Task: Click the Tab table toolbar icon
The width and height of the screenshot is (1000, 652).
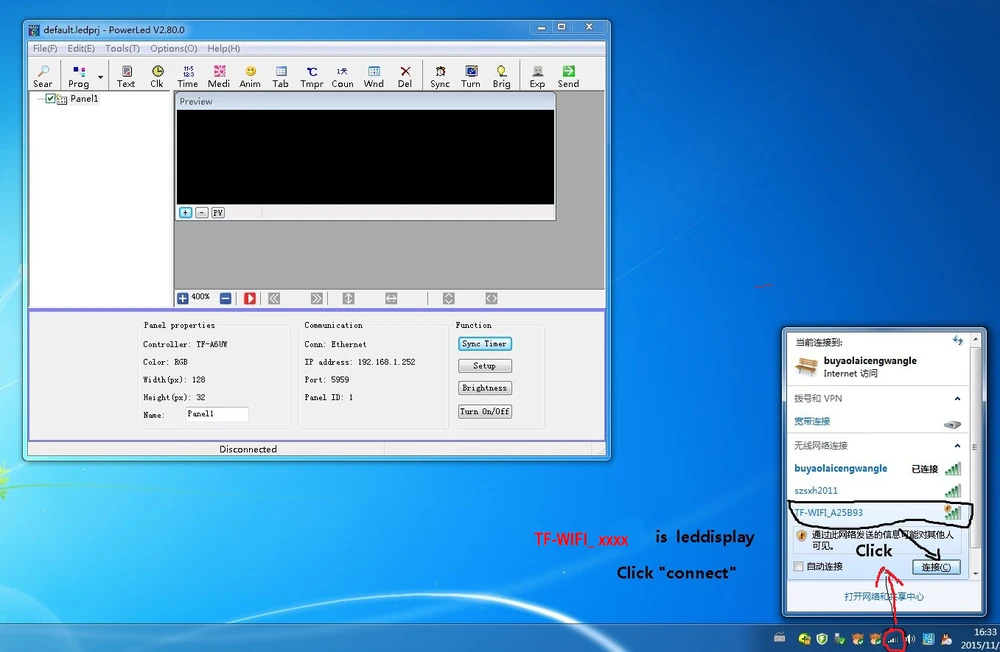Action: (281, 76)
